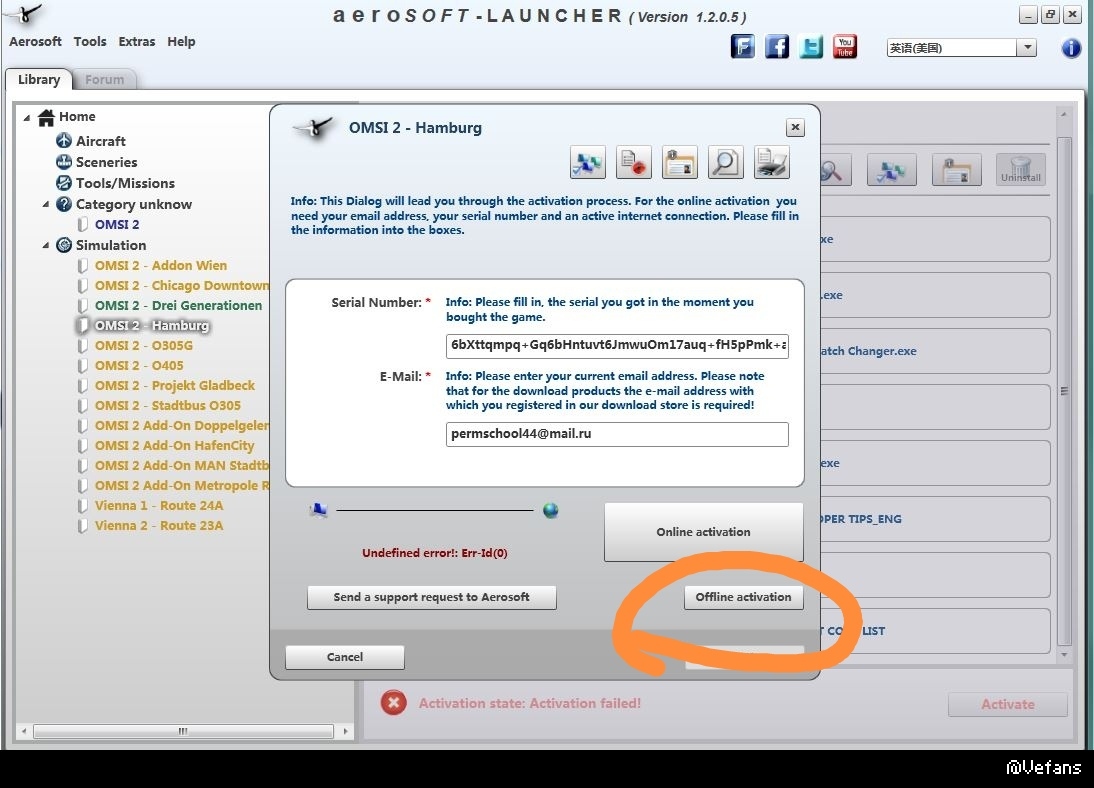1094x788 pixels.
Task: Collapse the Simulation tree node
Action: point(45,246)
